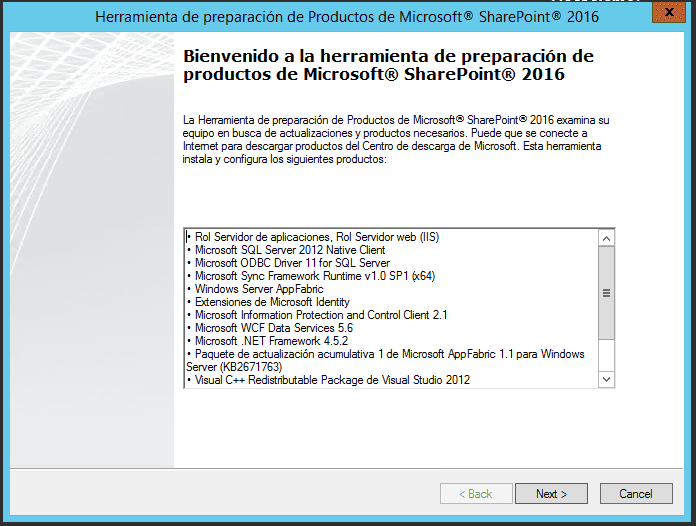Viewport: 696px width, 526px height.
Task: Click the grayed-out Back button
Action: pyautogui.click(x=475, y=494)
